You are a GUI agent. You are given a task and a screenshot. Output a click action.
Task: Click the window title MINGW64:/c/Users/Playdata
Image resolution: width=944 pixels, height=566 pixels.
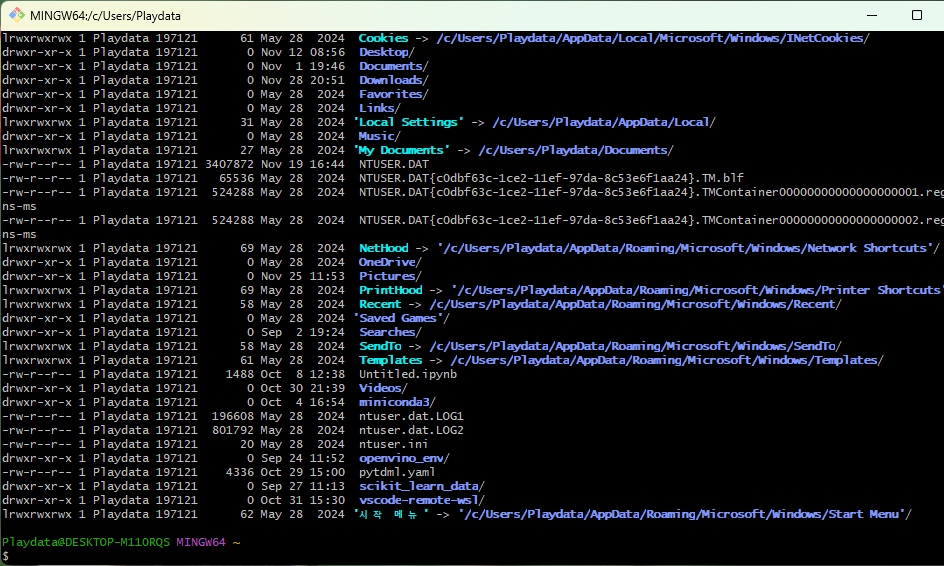[x=105, y=16]
